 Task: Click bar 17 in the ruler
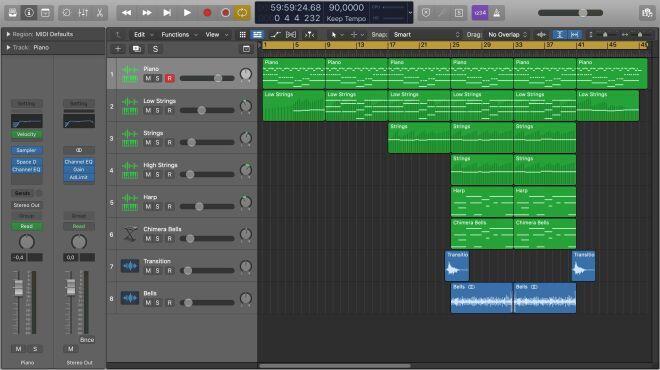pyautogui.click(x=392, y=45)
